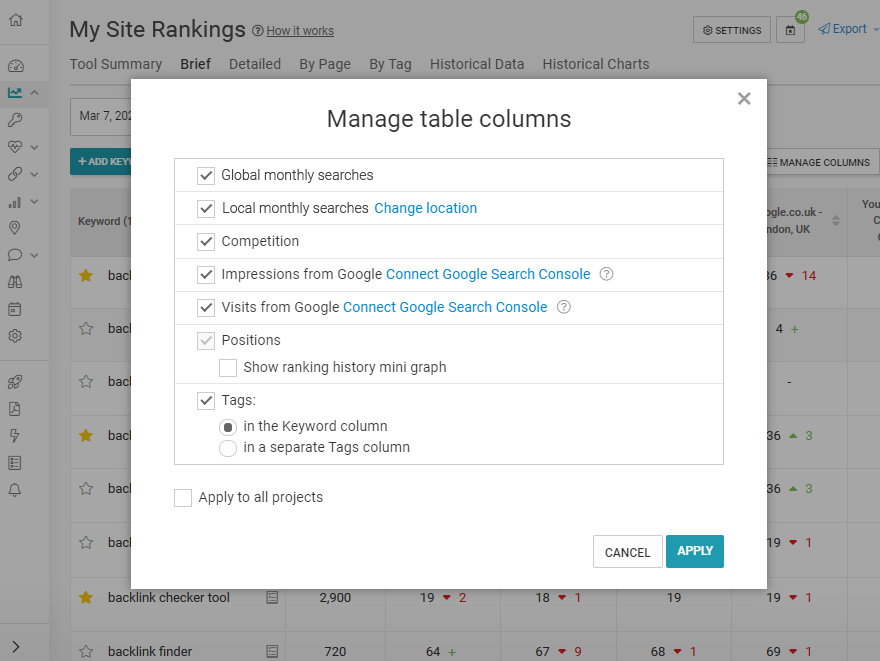880x661 pixels.
Task: Select the rankings chart icon in sidebar
Action: tap(15, 93)
